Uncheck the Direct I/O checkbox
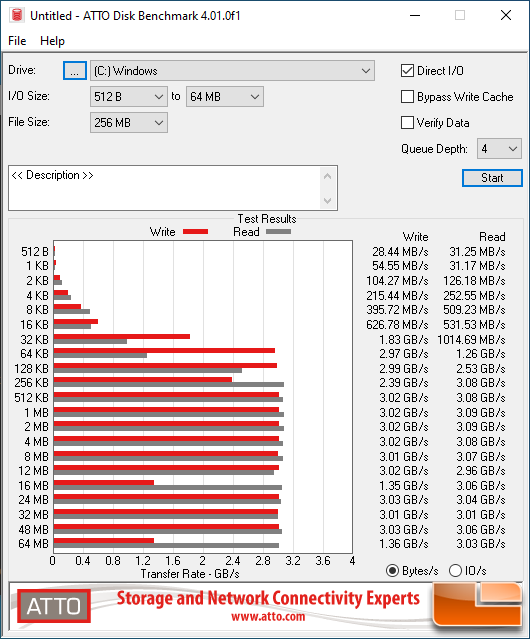The image size is (530, 639). pyautogui.click(x=407, y=71)
